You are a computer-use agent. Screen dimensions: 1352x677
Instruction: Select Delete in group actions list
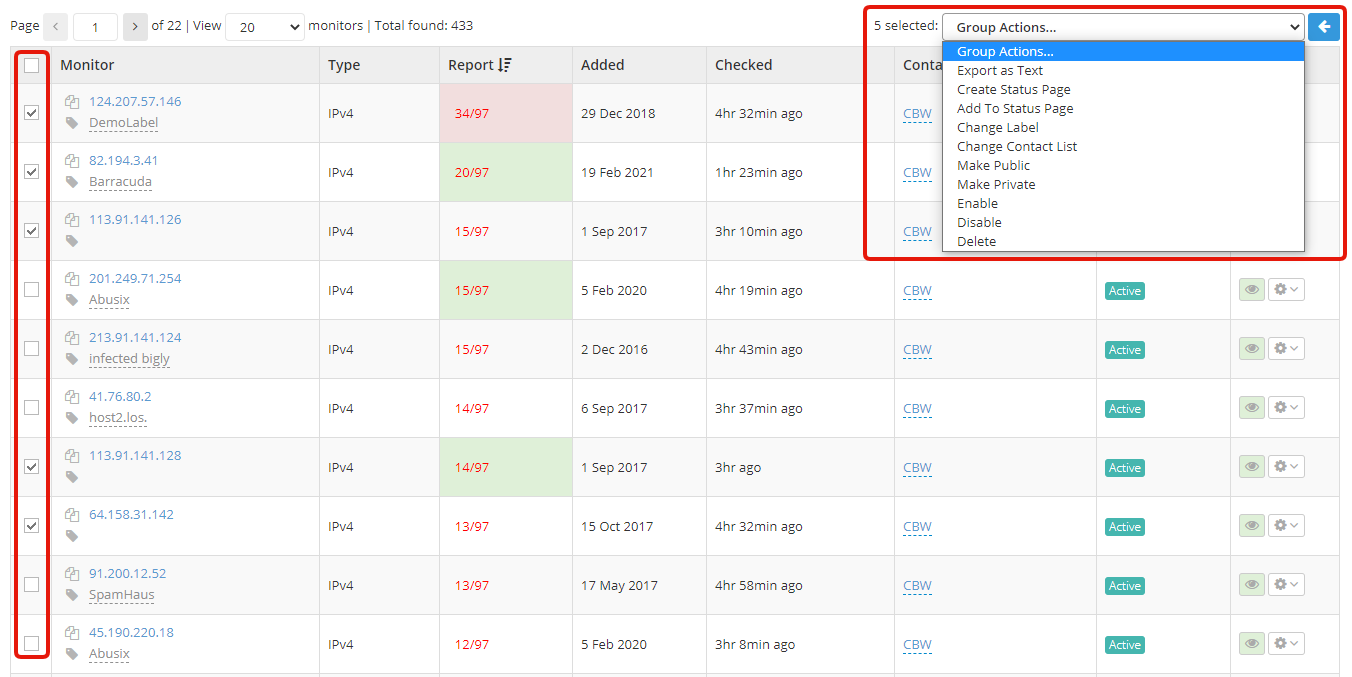pos(976,242)
